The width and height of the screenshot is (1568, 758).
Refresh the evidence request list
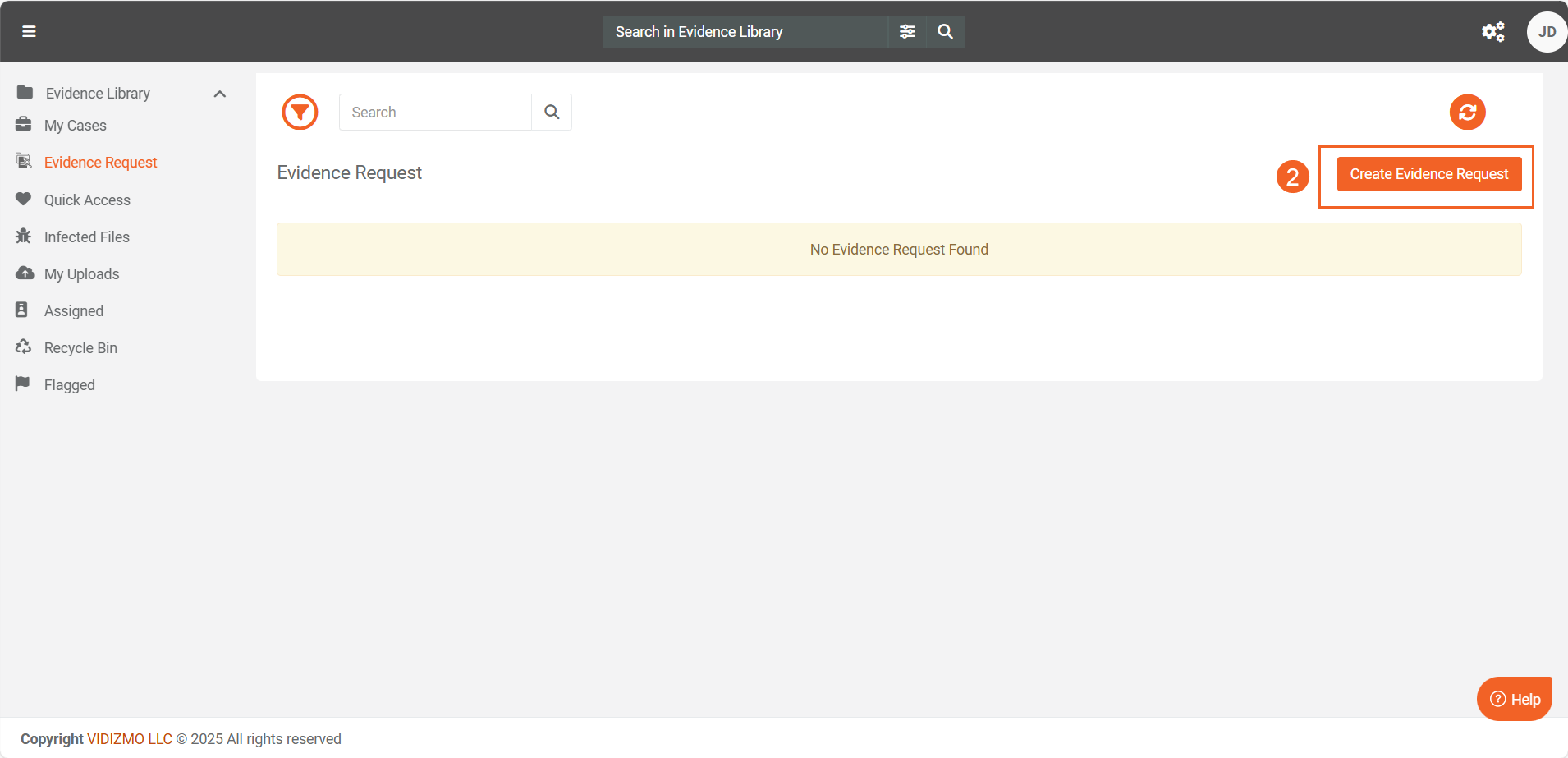pyautogui.click(x=1468, y=112)
